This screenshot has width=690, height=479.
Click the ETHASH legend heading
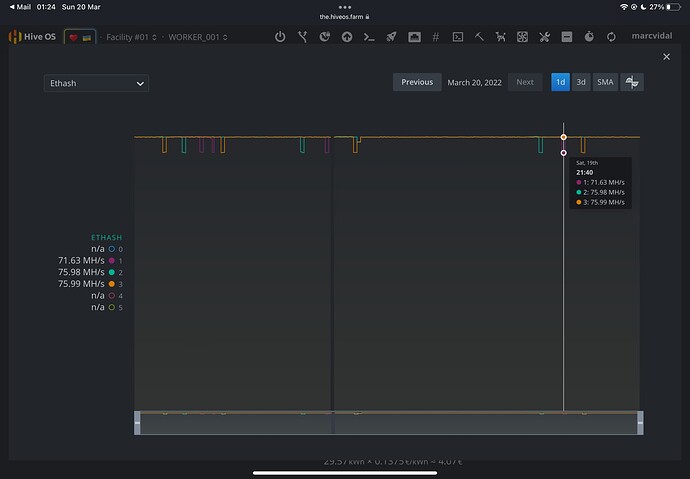click(x=106, y=238)
